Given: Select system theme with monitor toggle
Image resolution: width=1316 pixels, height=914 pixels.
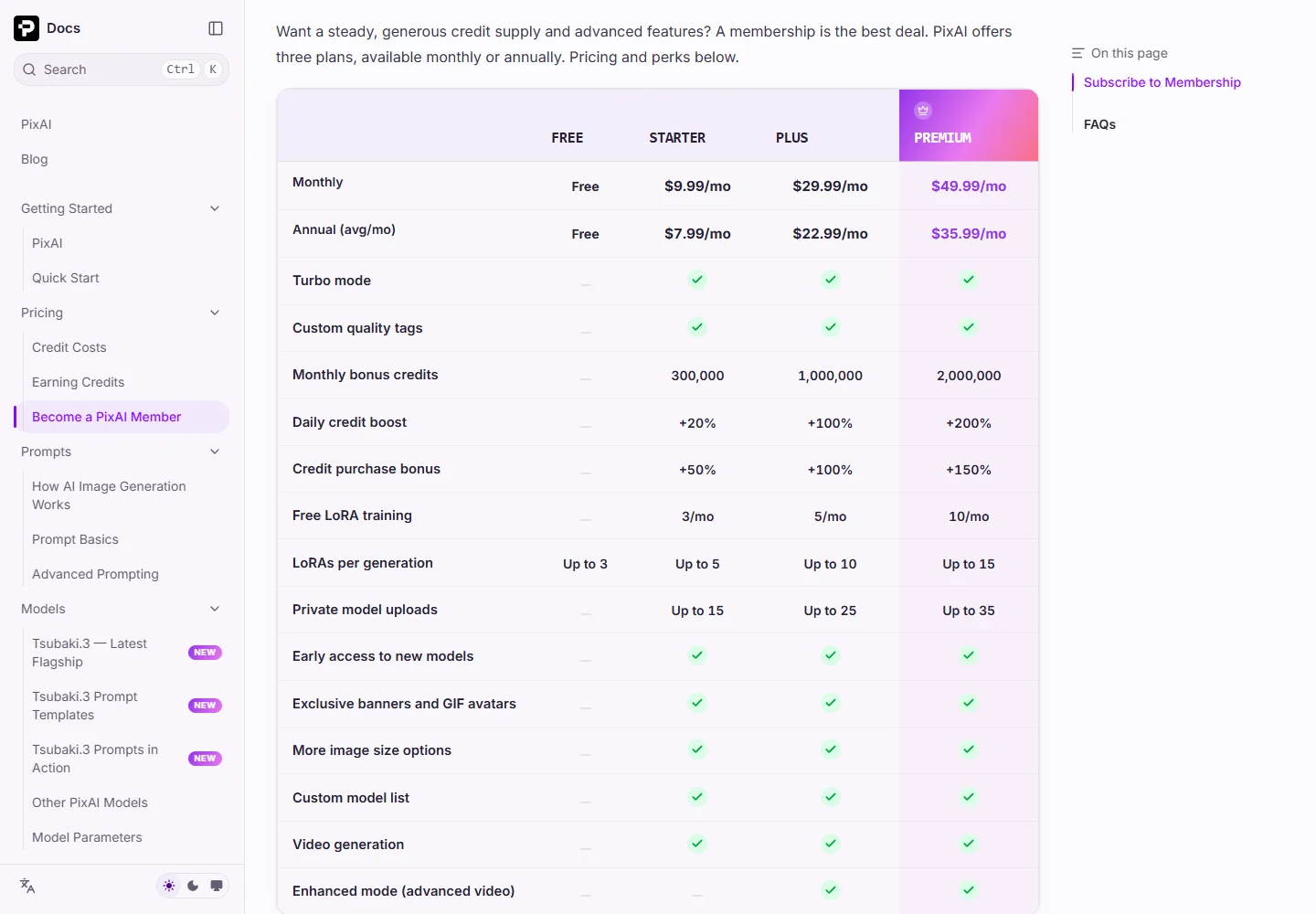Looking at the screenshot, I should pyautogui.click(x=217, y=886).
